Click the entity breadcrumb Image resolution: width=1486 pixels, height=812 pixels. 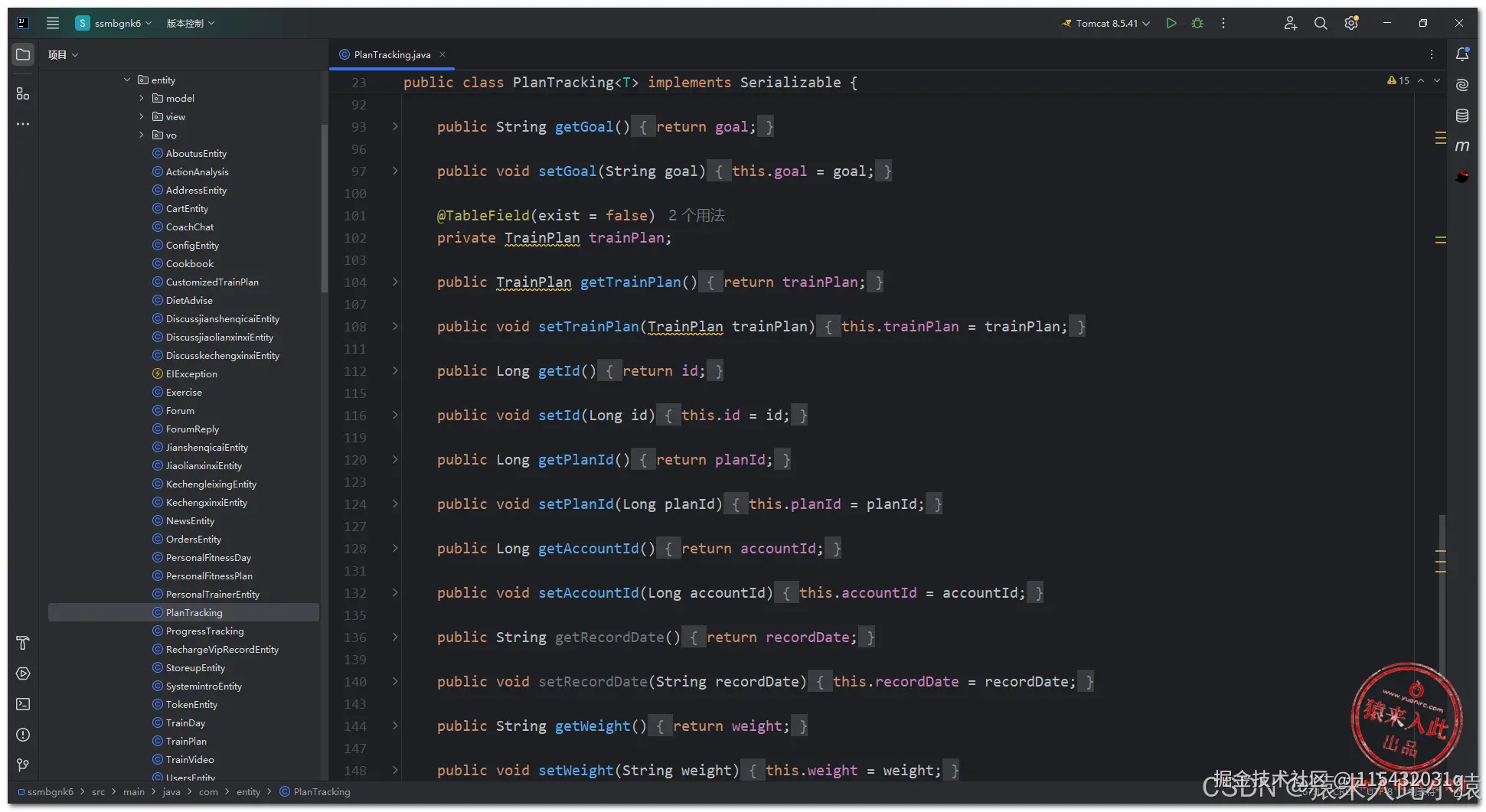(x=248, y=791)
